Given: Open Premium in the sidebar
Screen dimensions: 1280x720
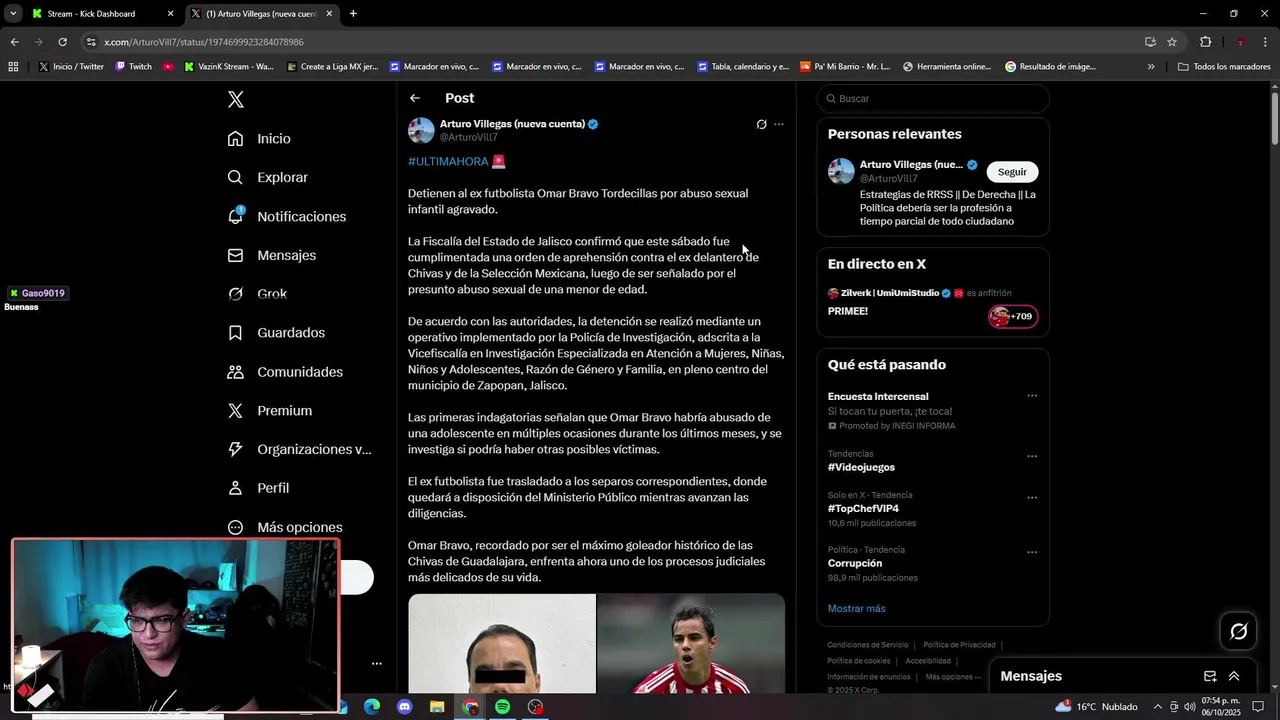Looking at the screenshot, I should tap(269, 411).
